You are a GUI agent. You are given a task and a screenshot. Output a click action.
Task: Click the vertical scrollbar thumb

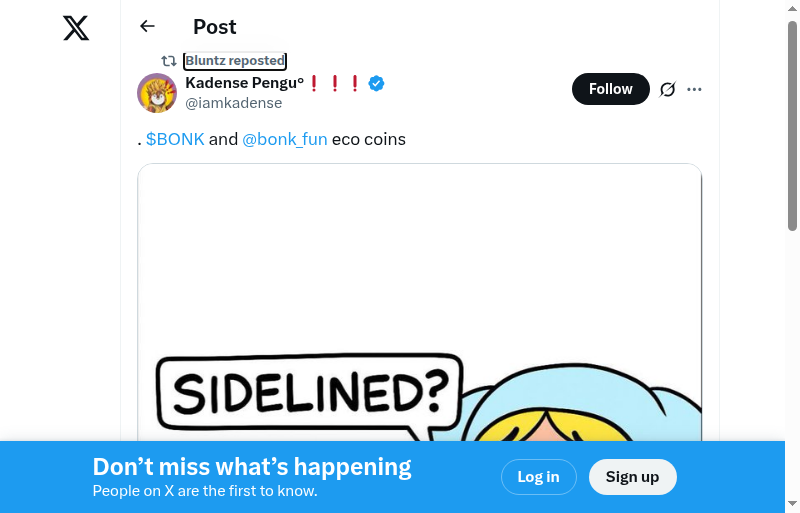tap(792, 125)
